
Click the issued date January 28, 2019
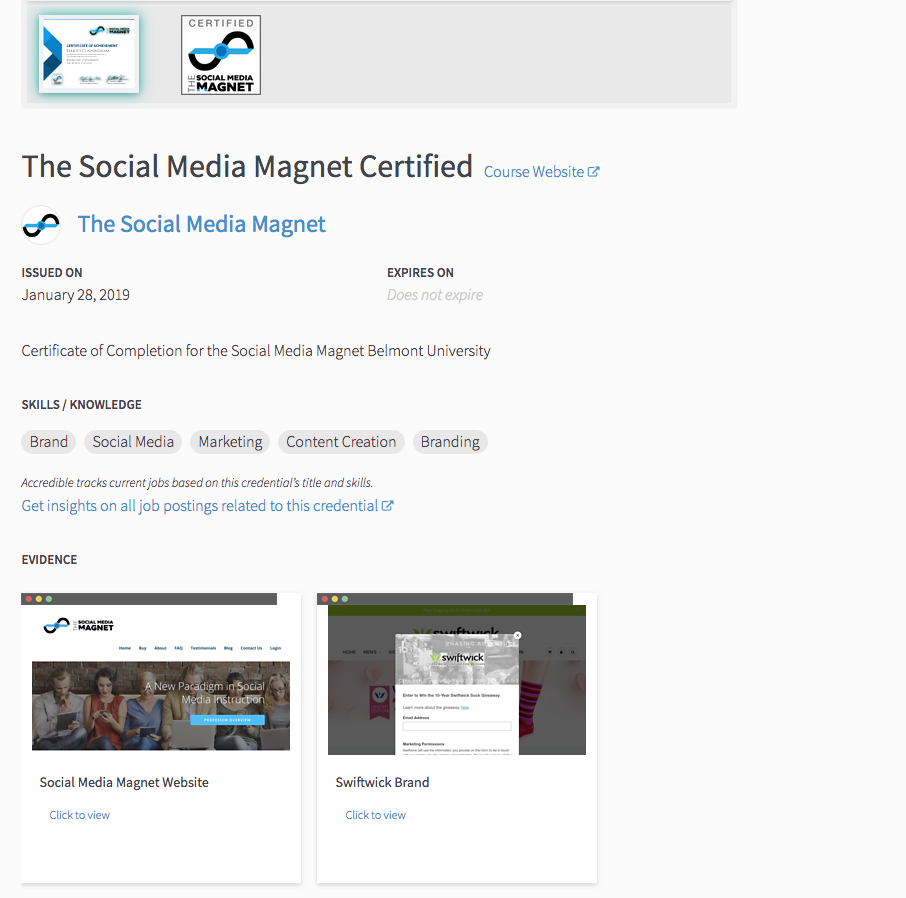[x=76, y=295]
